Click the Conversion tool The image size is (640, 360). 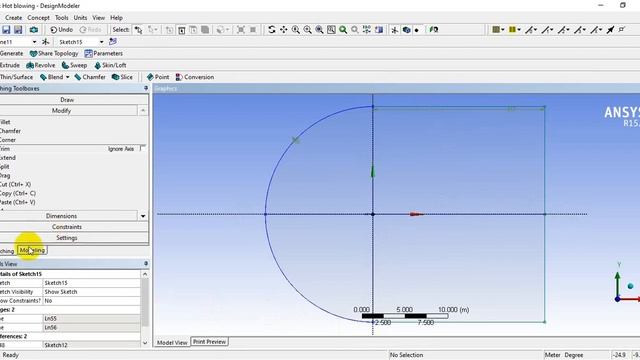(x=194, y=77)
